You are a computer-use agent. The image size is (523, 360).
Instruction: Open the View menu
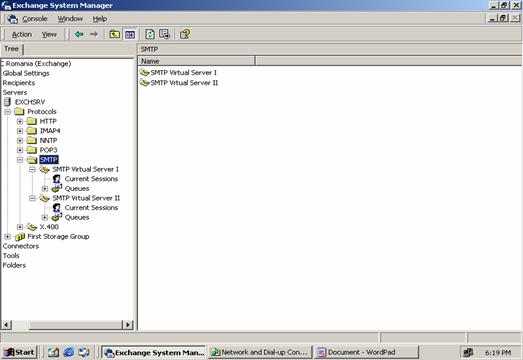(49, 34)
